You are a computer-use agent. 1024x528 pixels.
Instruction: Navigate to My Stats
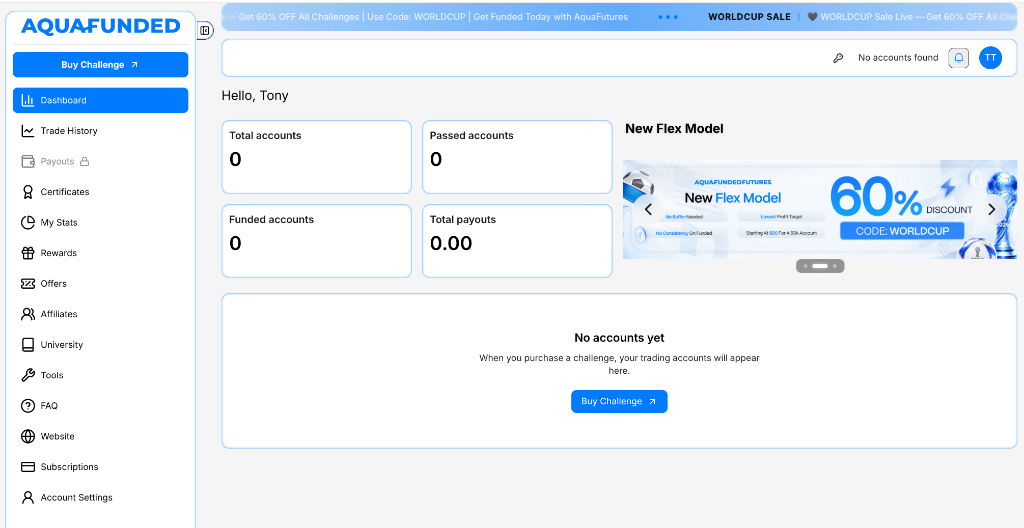pyautogui.click(x=101, y=222)
